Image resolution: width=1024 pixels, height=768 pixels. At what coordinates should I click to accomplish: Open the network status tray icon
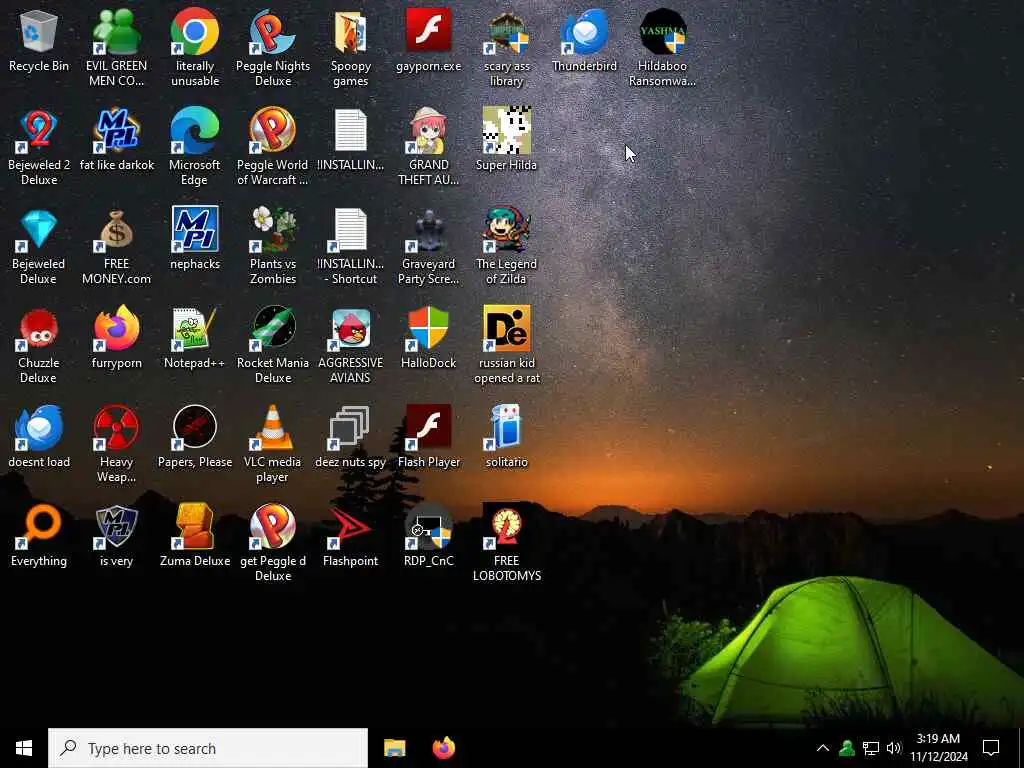pyautogui.click(x=871, y=748)
